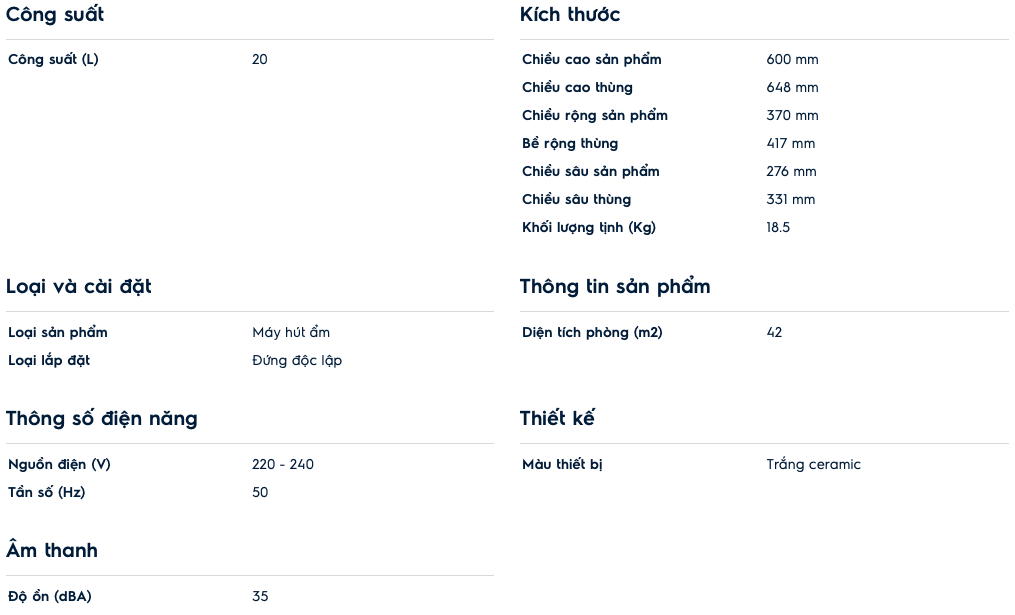Click the "Kích thước" section heading
The image size is (1015, 615).
tap(570, 15)
